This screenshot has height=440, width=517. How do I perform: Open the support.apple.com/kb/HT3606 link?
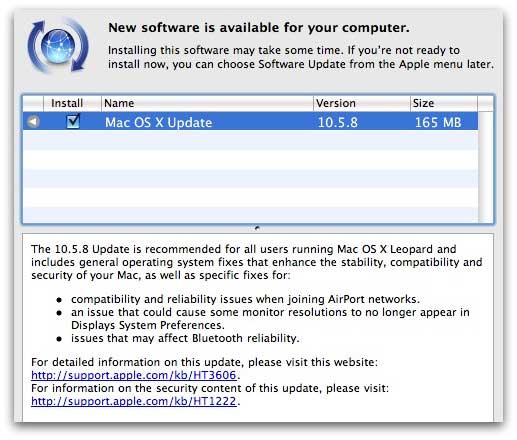pos(134,375)
